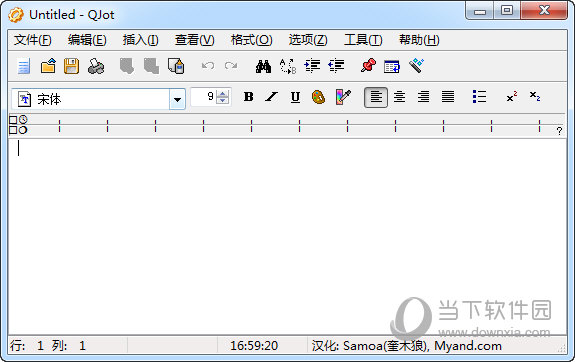575x362 pixels.
Task: Click the QJot gear title bar icon
Action: point(16,15)
